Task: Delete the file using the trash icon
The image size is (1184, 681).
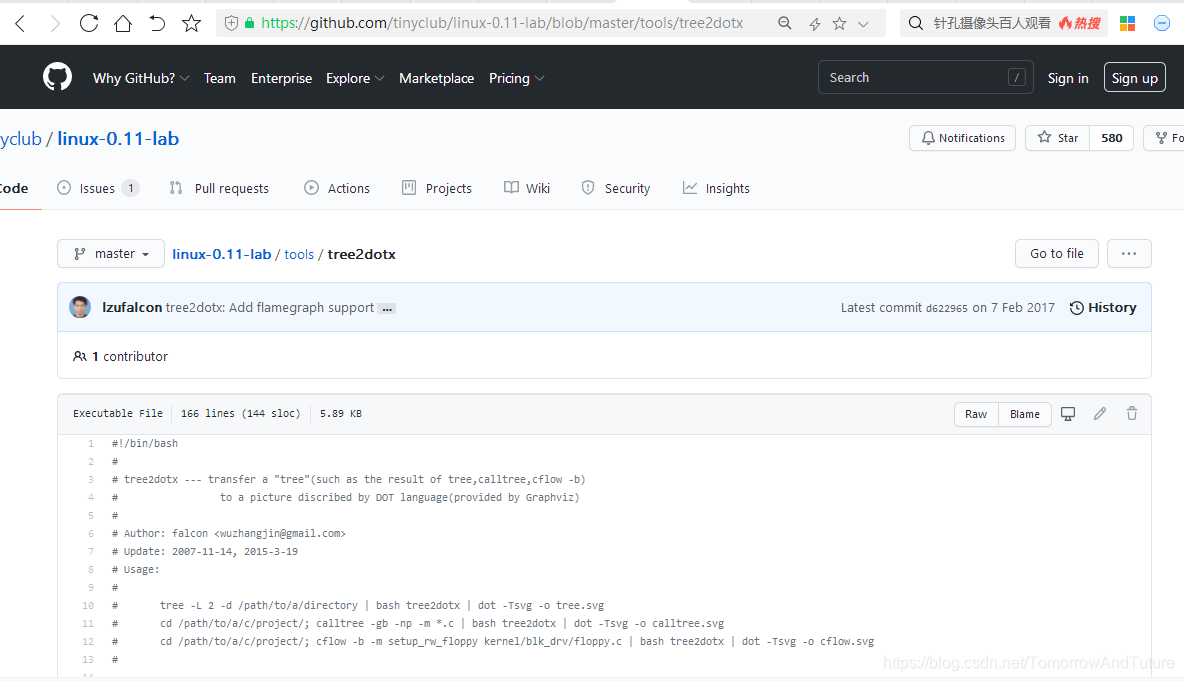Action: [x=1131, y=413]
